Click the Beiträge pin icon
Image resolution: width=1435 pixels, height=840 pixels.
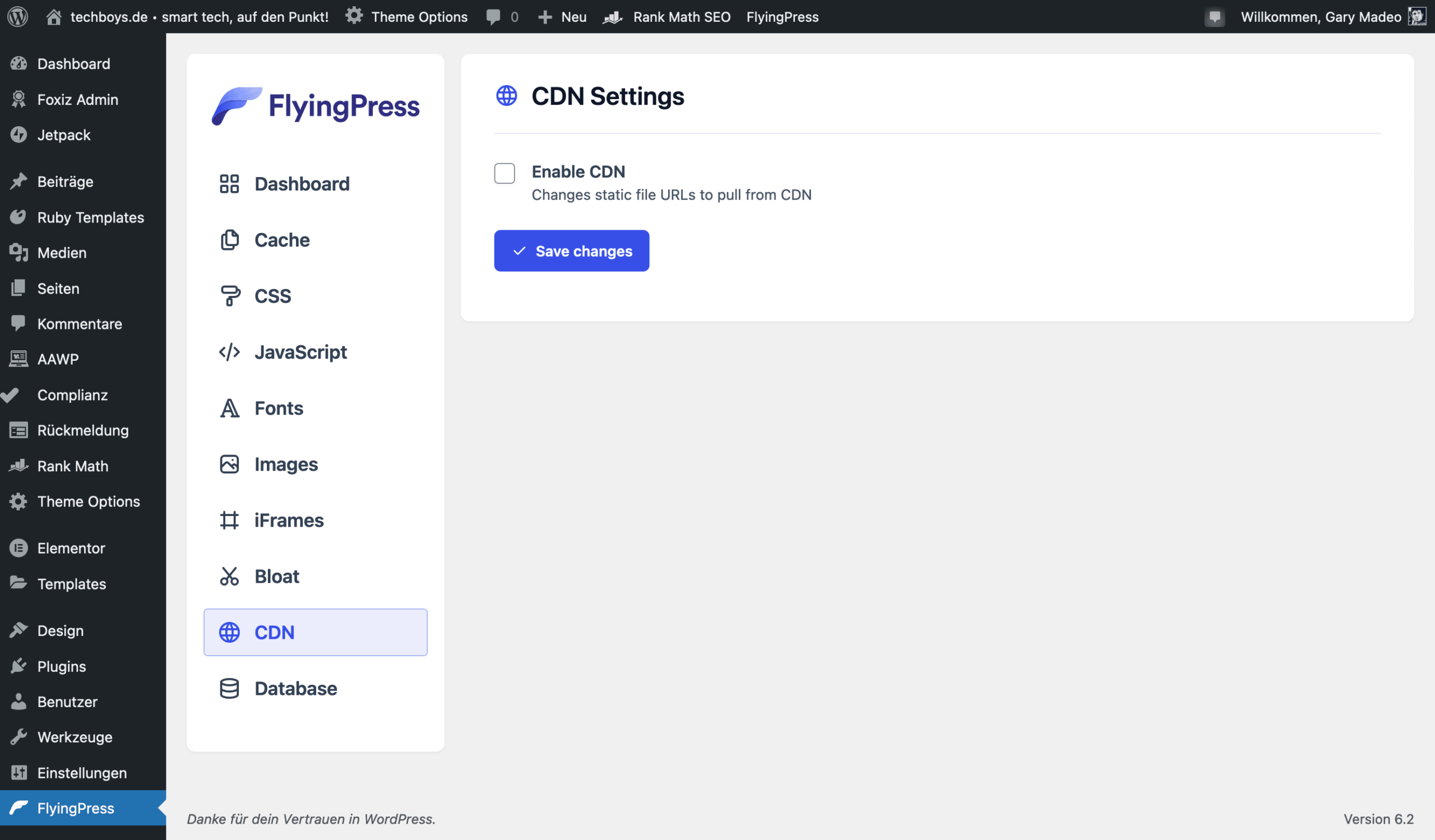pos(19,181)
